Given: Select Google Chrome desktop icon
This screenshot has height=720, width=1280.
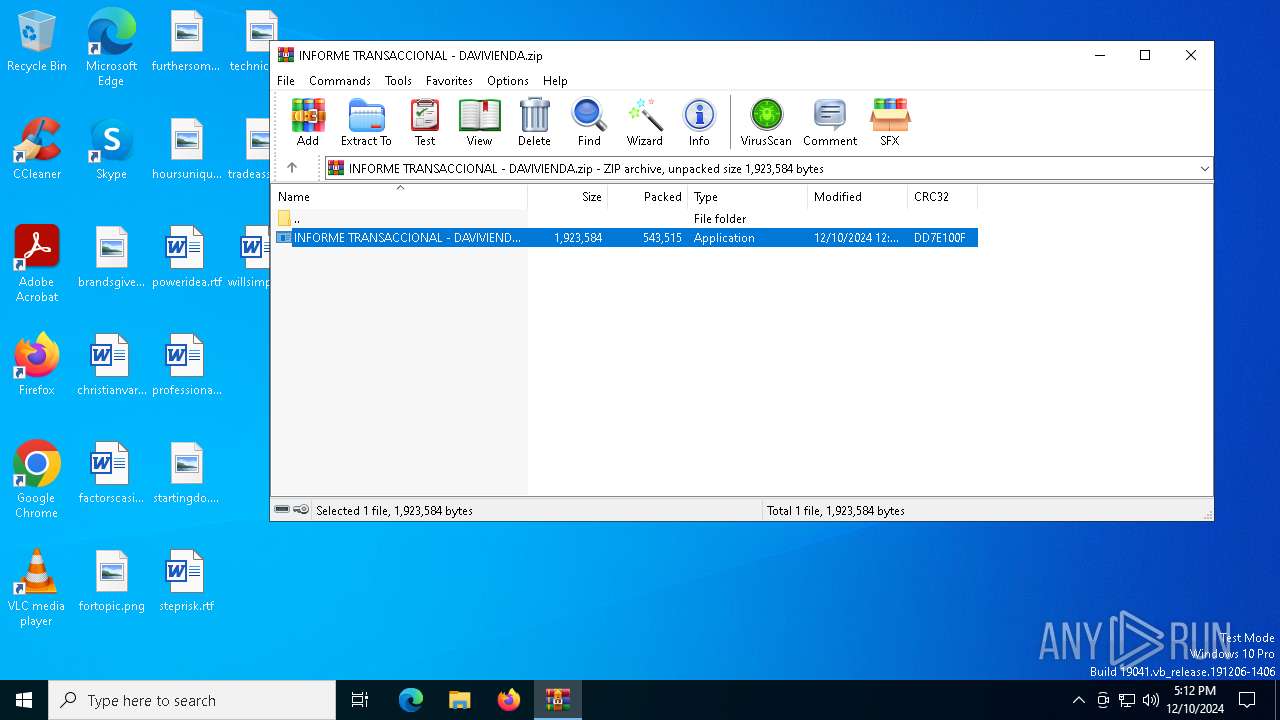Looking at the screenshot, I should point(37,480).
